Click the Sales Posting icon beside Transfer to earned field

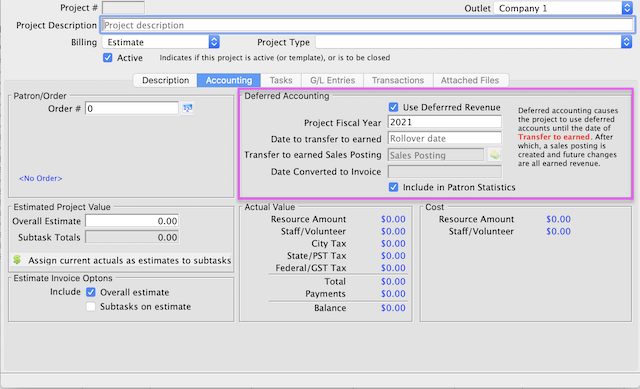point(495,155)
